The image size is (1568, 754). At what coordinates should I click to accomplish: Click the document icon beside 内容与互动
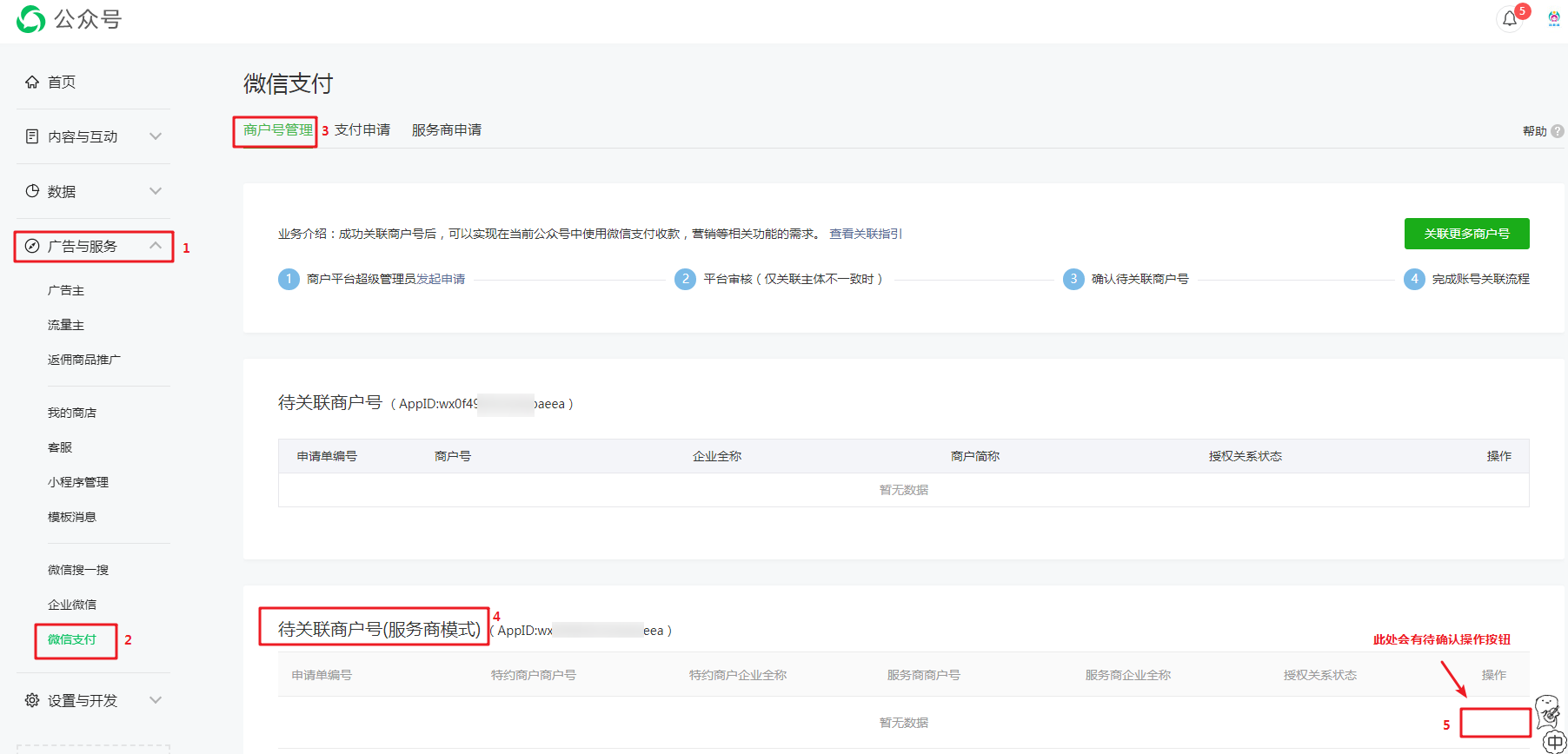pyautogui.click(x=32, y=136)
